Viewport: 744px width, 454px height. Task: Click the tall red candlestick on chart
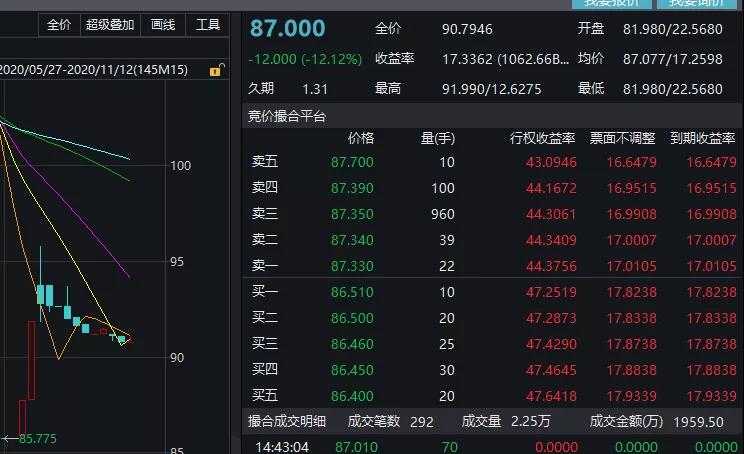point(31,360)
